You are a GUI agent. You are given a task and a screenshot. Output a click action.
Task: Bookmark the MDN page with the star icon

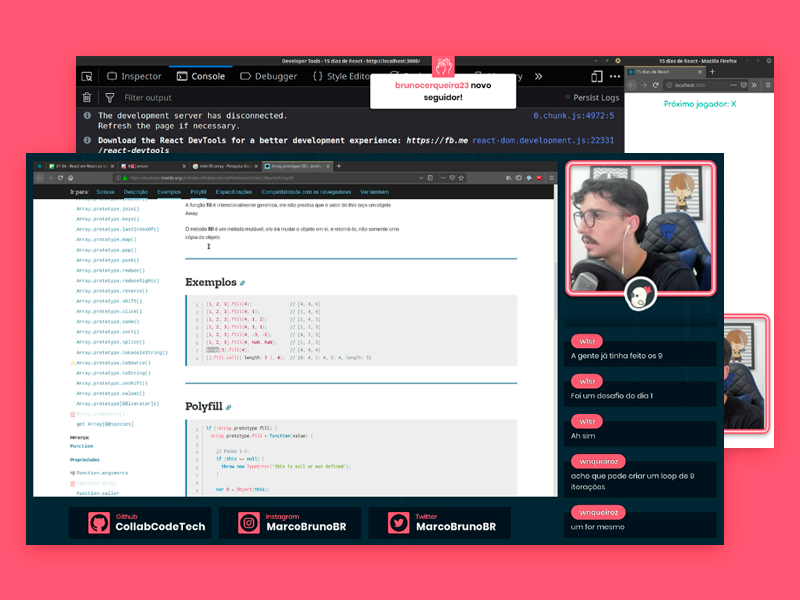point(461,178)
